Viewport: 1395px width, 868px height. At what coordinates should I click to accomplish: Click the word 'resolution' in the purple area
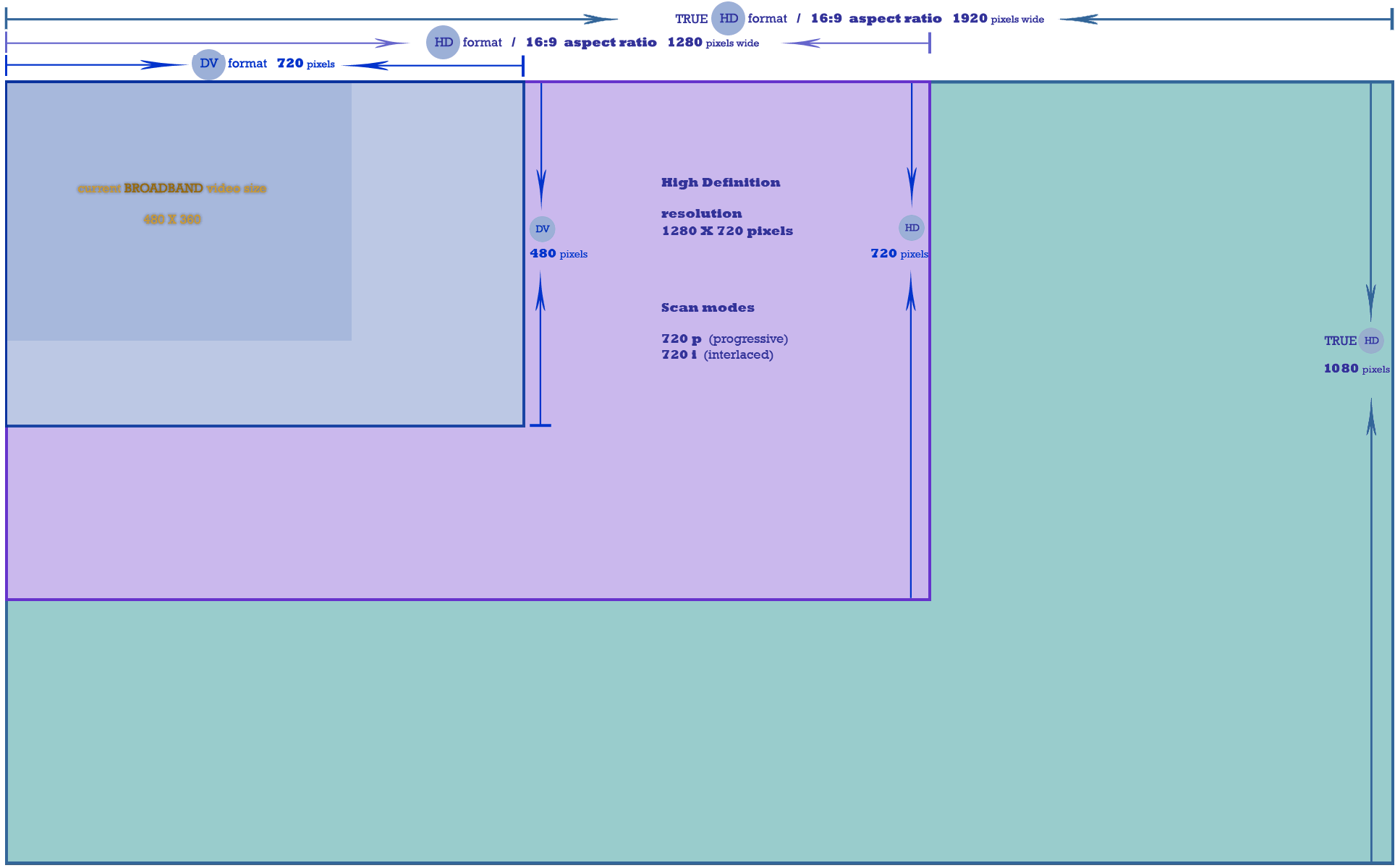click(x=701, y=213)
